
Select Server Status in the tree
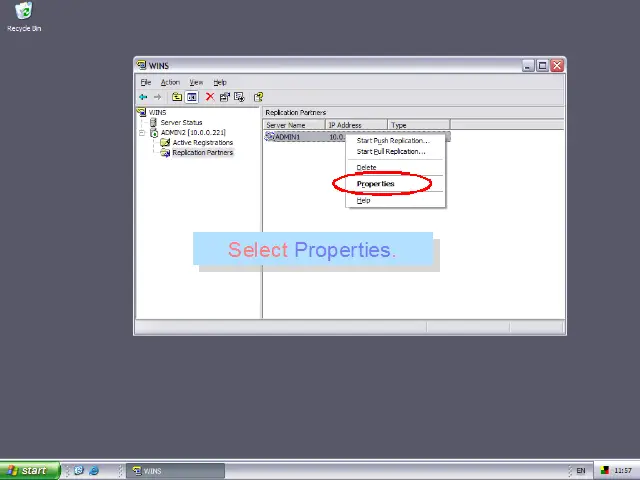(x=180, y=123)
